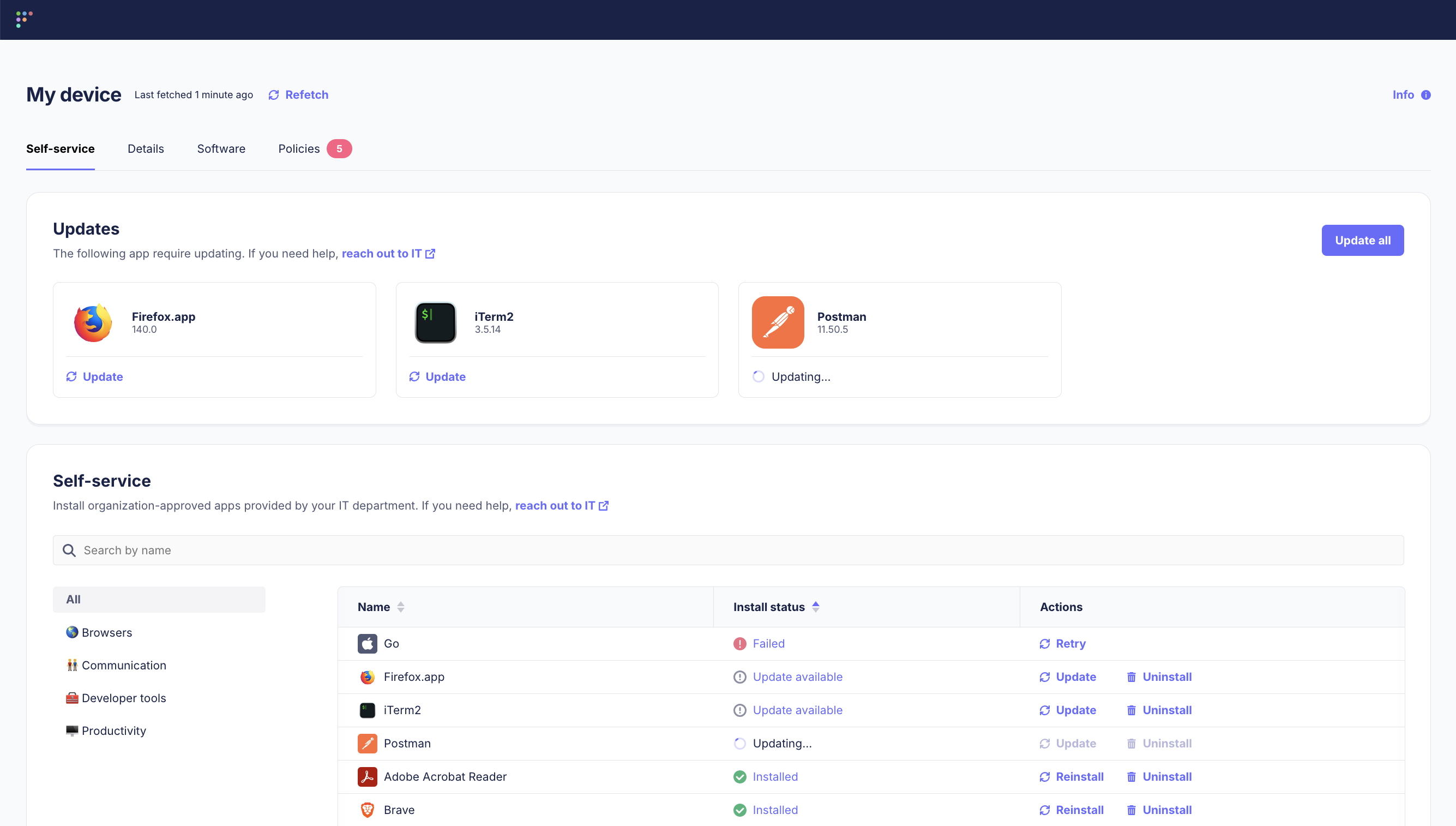Click reach out to IT in Self-service
Screen dimensions: 1456x826
(555, 505)
